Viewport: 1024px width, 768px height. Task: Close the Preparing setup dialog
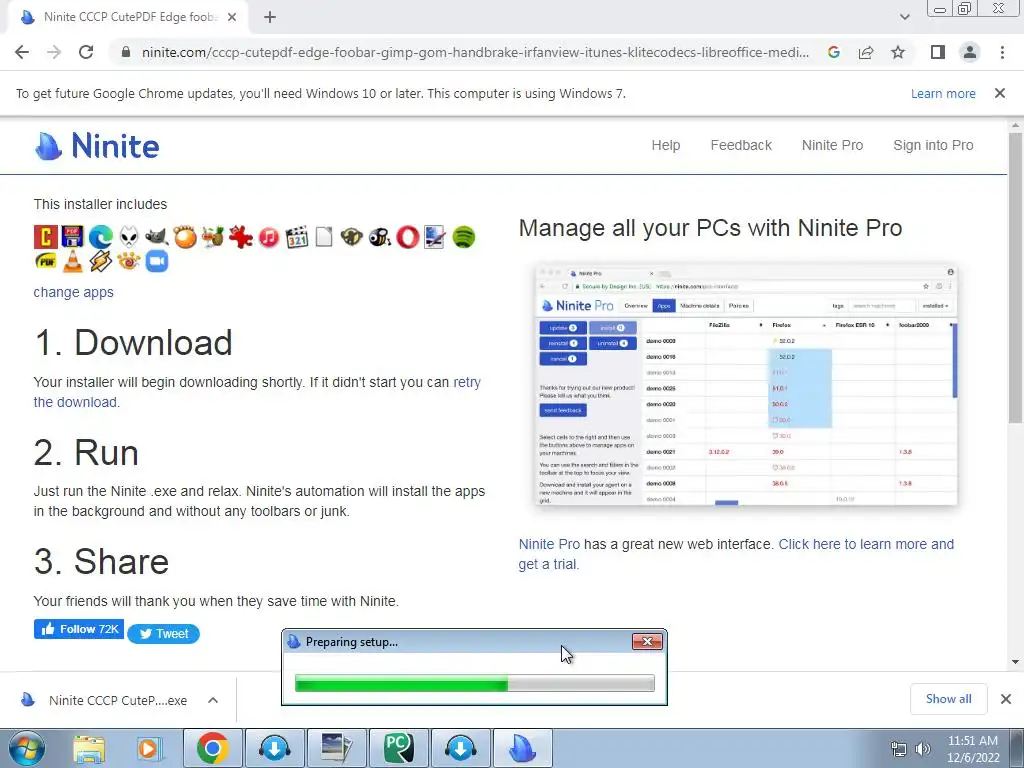(647, 641)
